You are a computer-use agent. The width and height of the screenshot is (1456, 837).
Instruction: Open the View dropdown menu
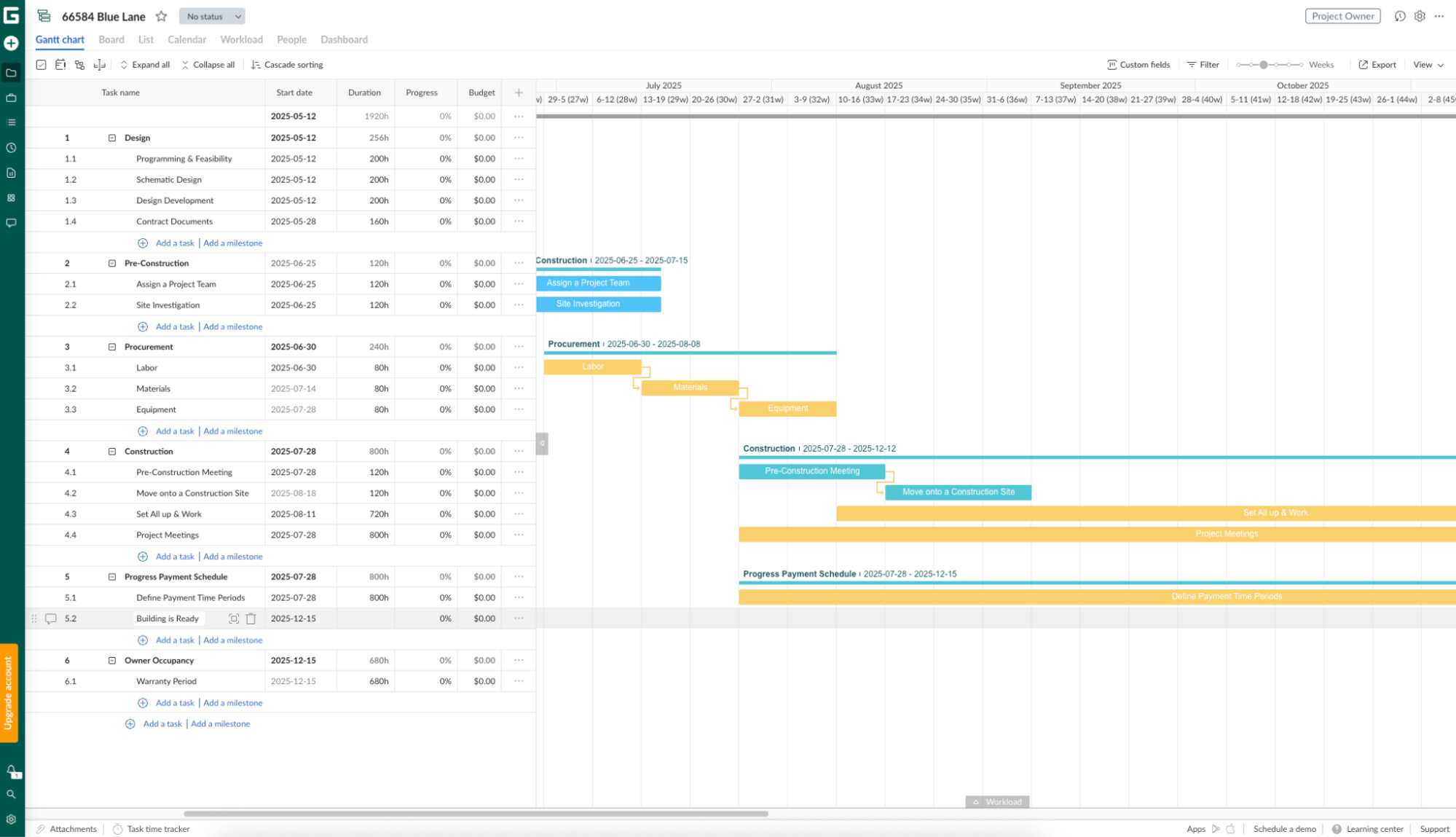tap(1428, 64)
